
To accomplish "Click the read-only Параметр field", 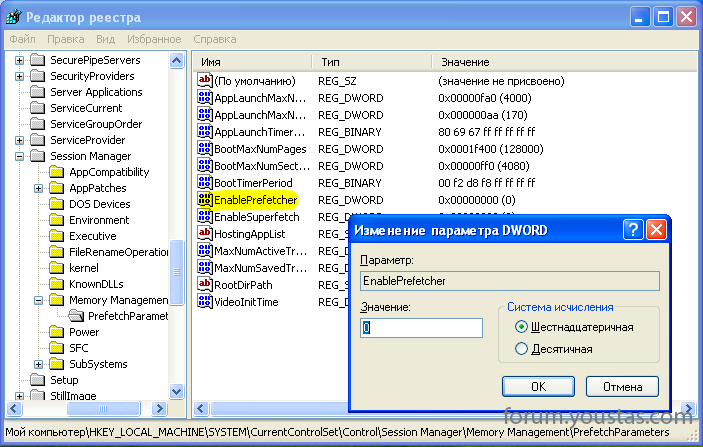I will coord(510,281).
